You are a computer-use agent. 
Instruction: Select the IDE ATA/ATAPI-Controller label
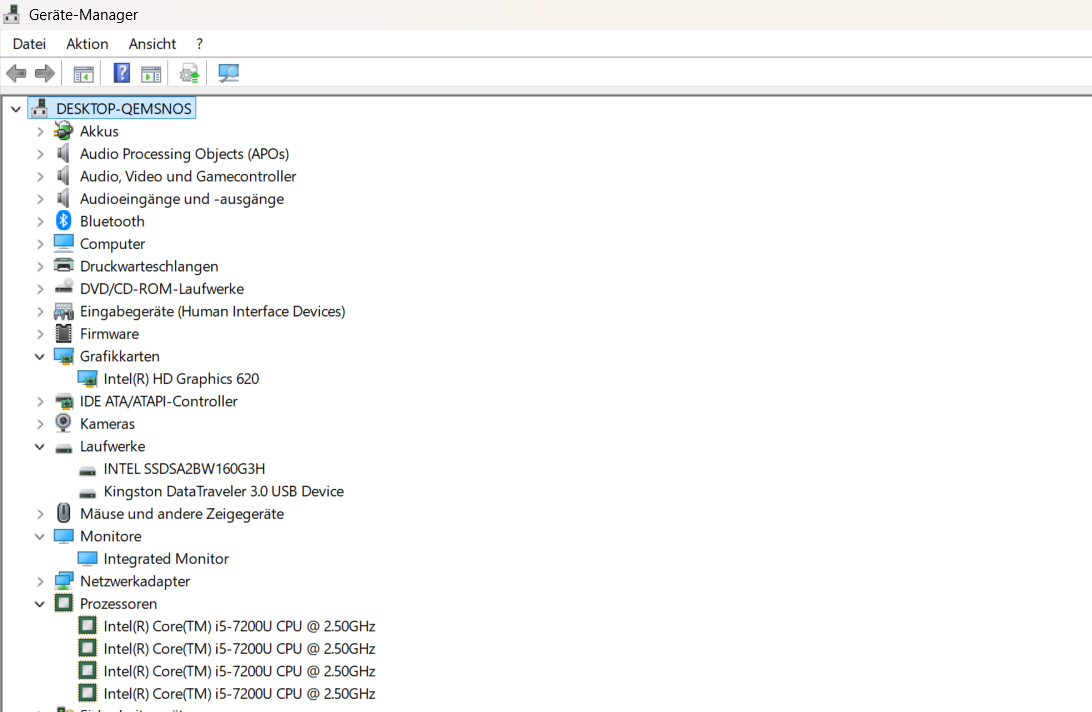[x=159, y=401]
